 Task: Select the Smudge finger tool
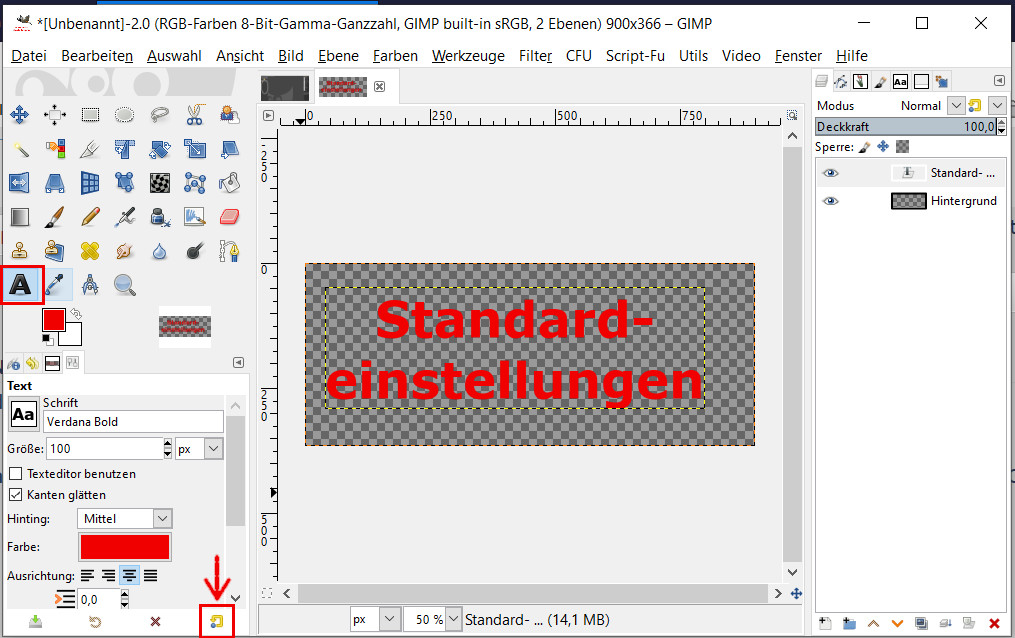124,250
